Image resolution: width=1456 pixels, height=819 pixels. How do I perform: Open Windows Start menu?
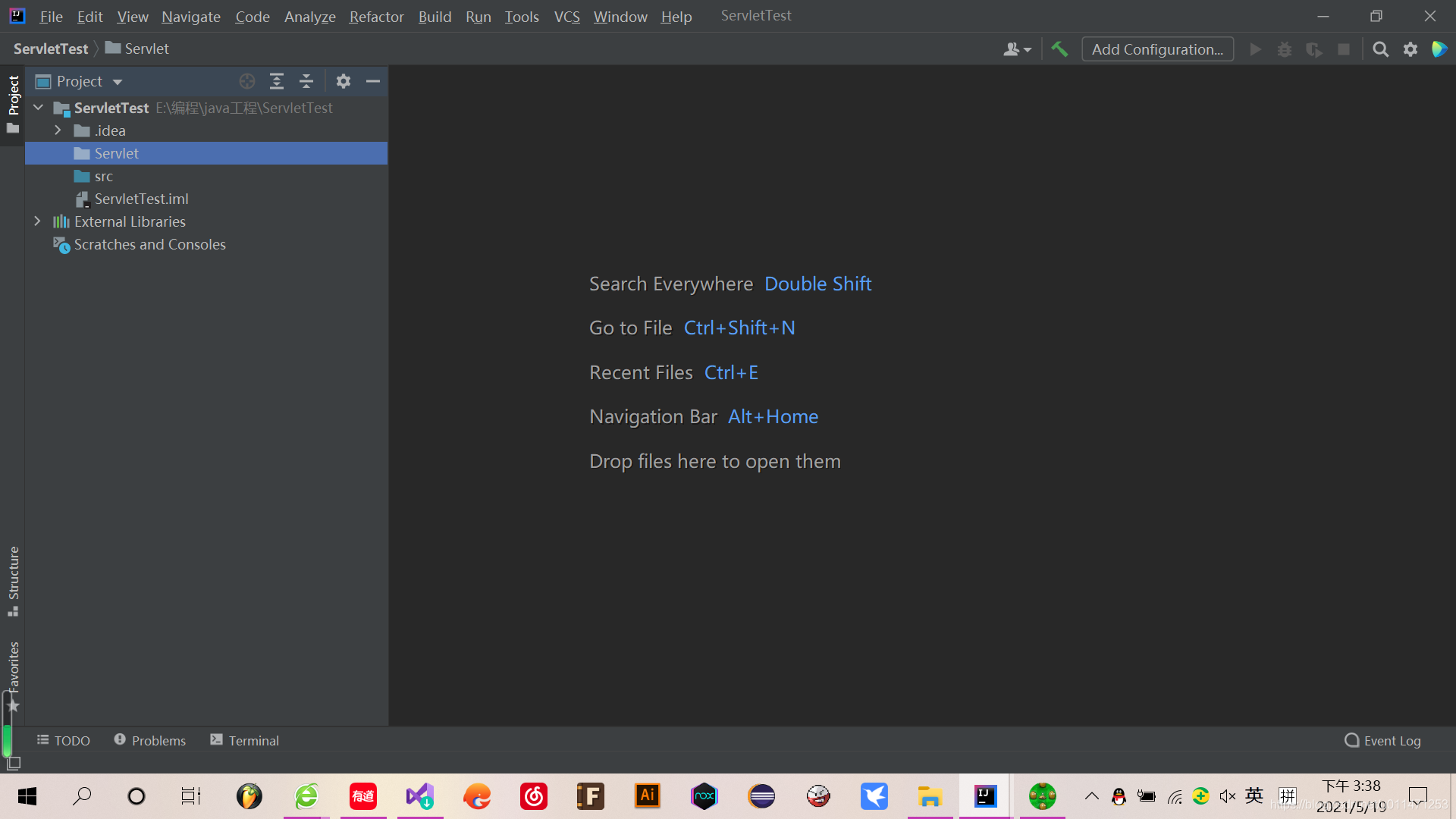[x=27, y=796]
